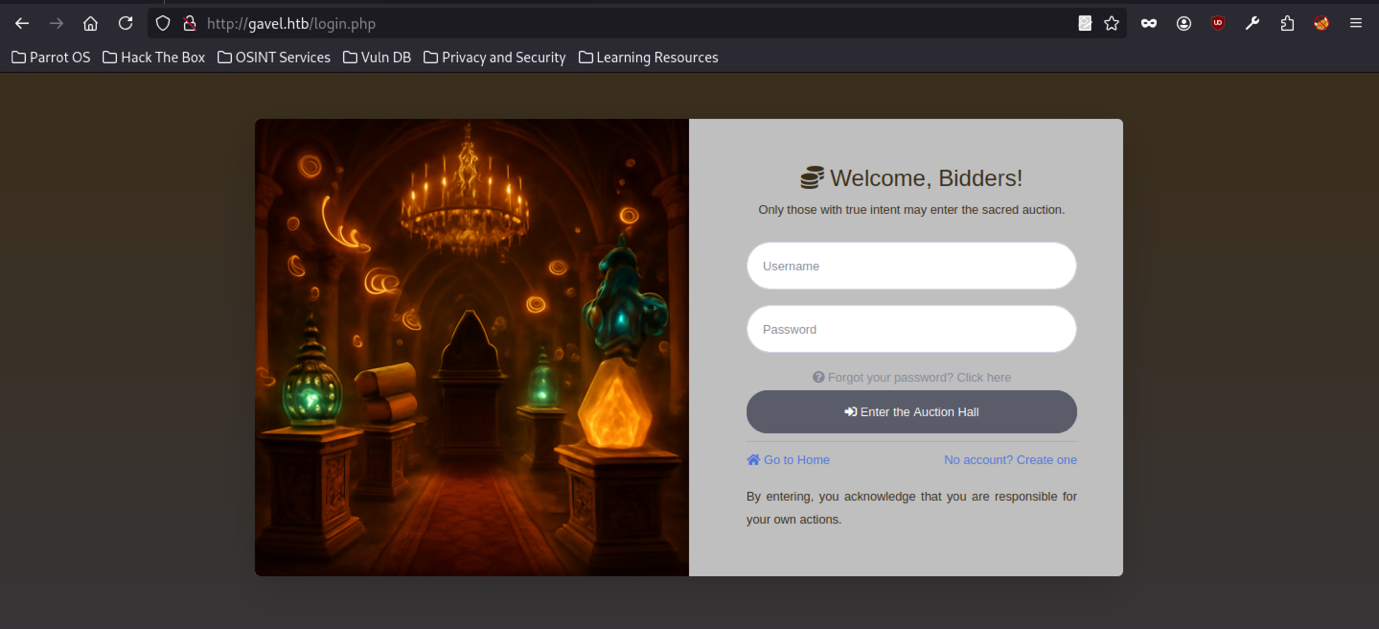Bookmark this page with the star
1379x629 pixels.
click(1111, 23)
